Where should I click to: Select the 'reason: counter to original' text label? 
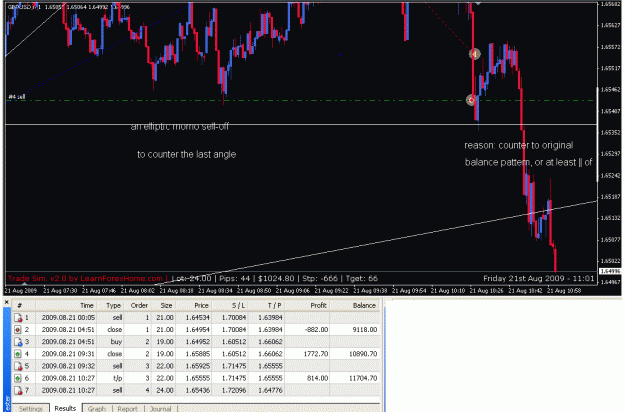pyautogui.click(x=519, y=145)
